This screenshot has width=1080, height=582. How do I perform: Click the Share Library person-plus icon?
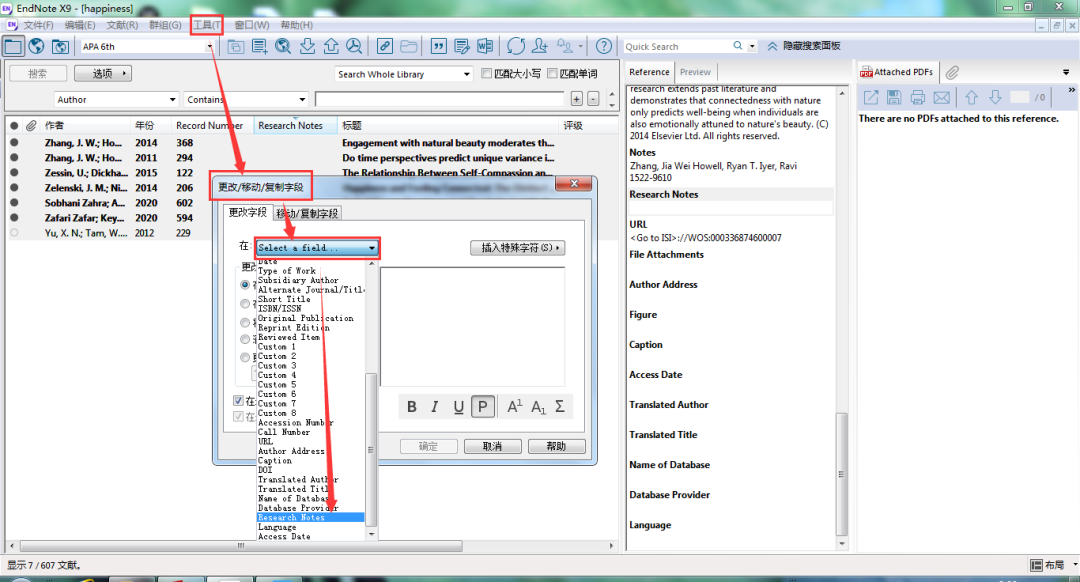tap(540, 46)
